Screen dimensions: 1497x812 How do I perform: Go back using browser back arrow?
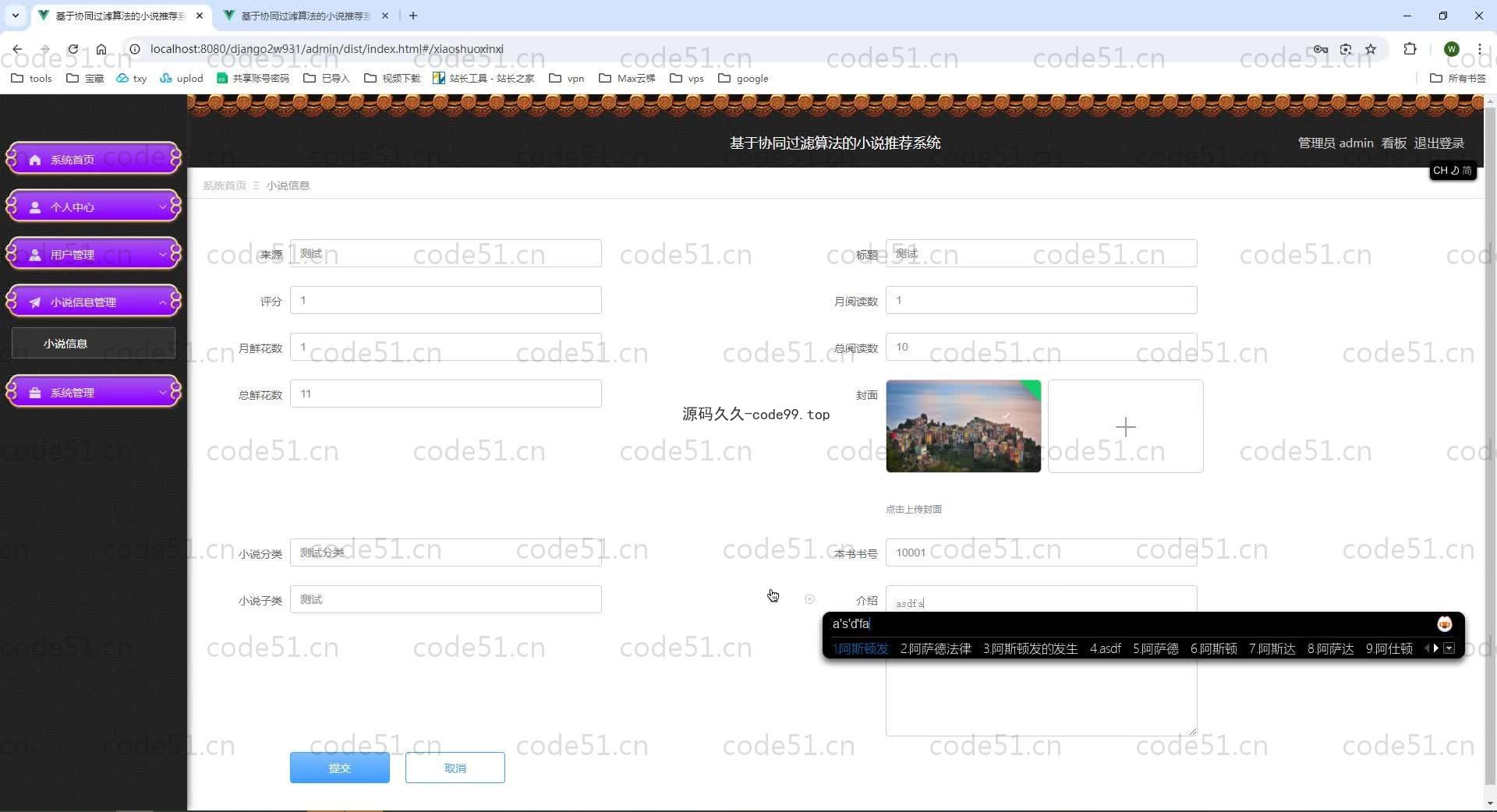17,49
